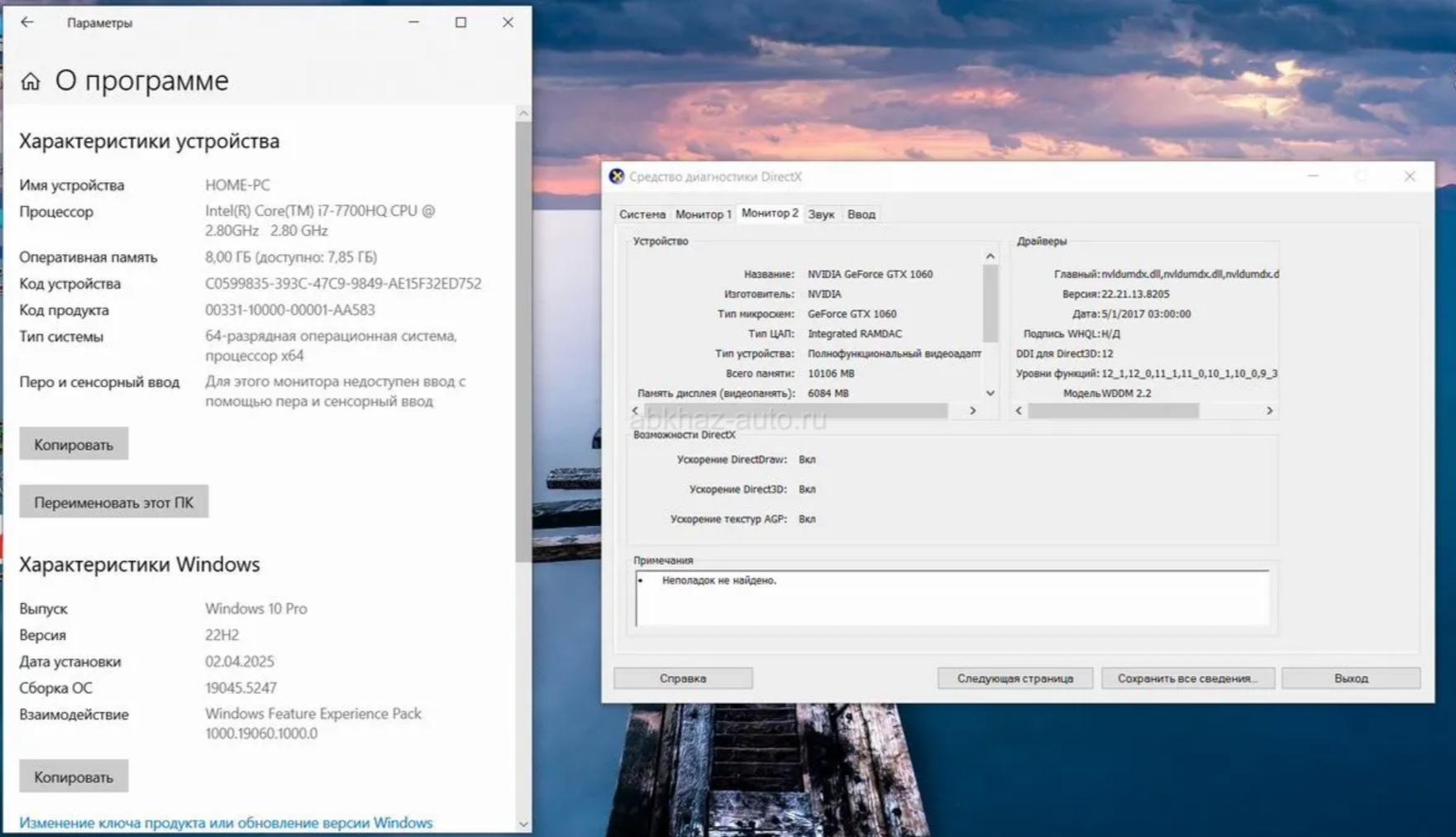Image resolution: width=1456 pixels, height=837 pixels.
Task: Switch to the Ввод tab
Action: coord(861,214)
